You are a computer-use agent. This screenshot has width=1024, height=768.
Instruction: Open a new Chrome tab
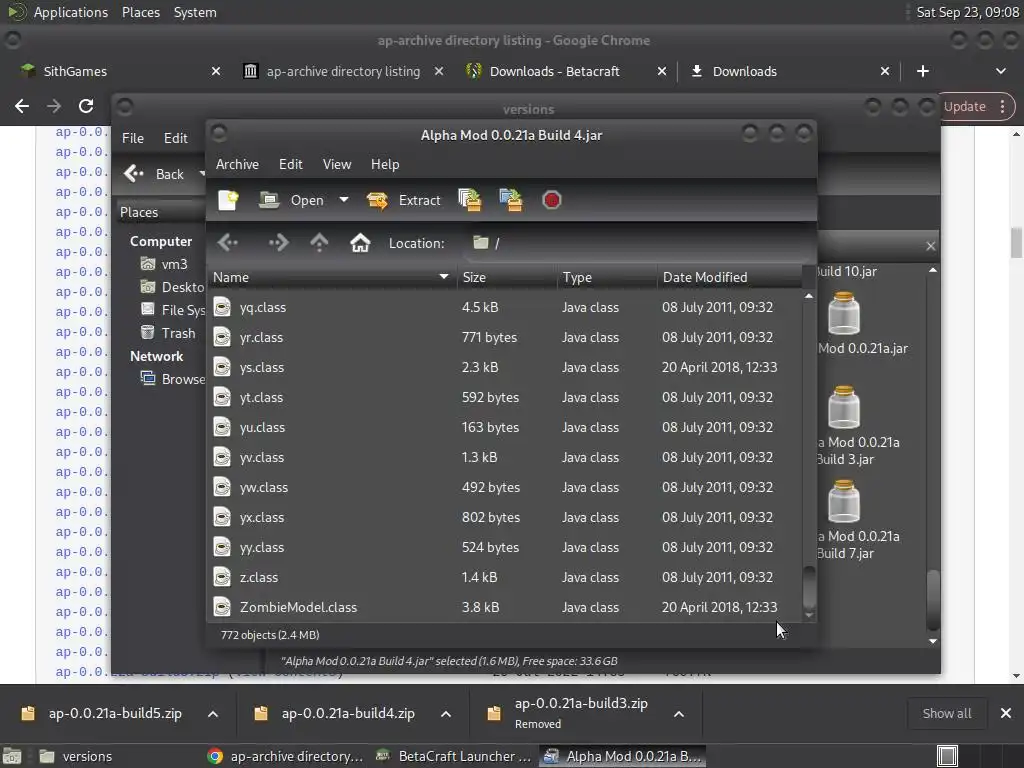click(923, 71)
